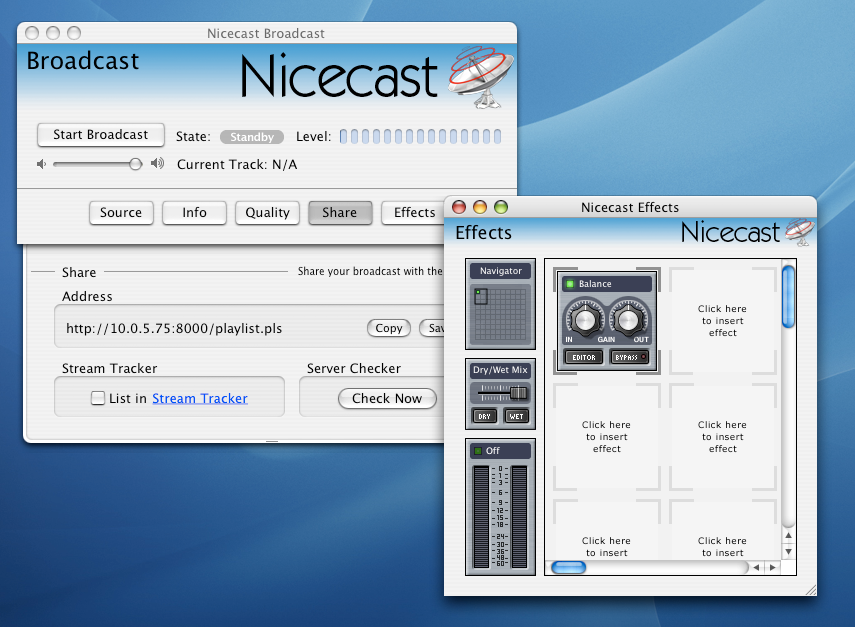
Task: Click the Current Track: N/A text
Action: coord(237,164)
